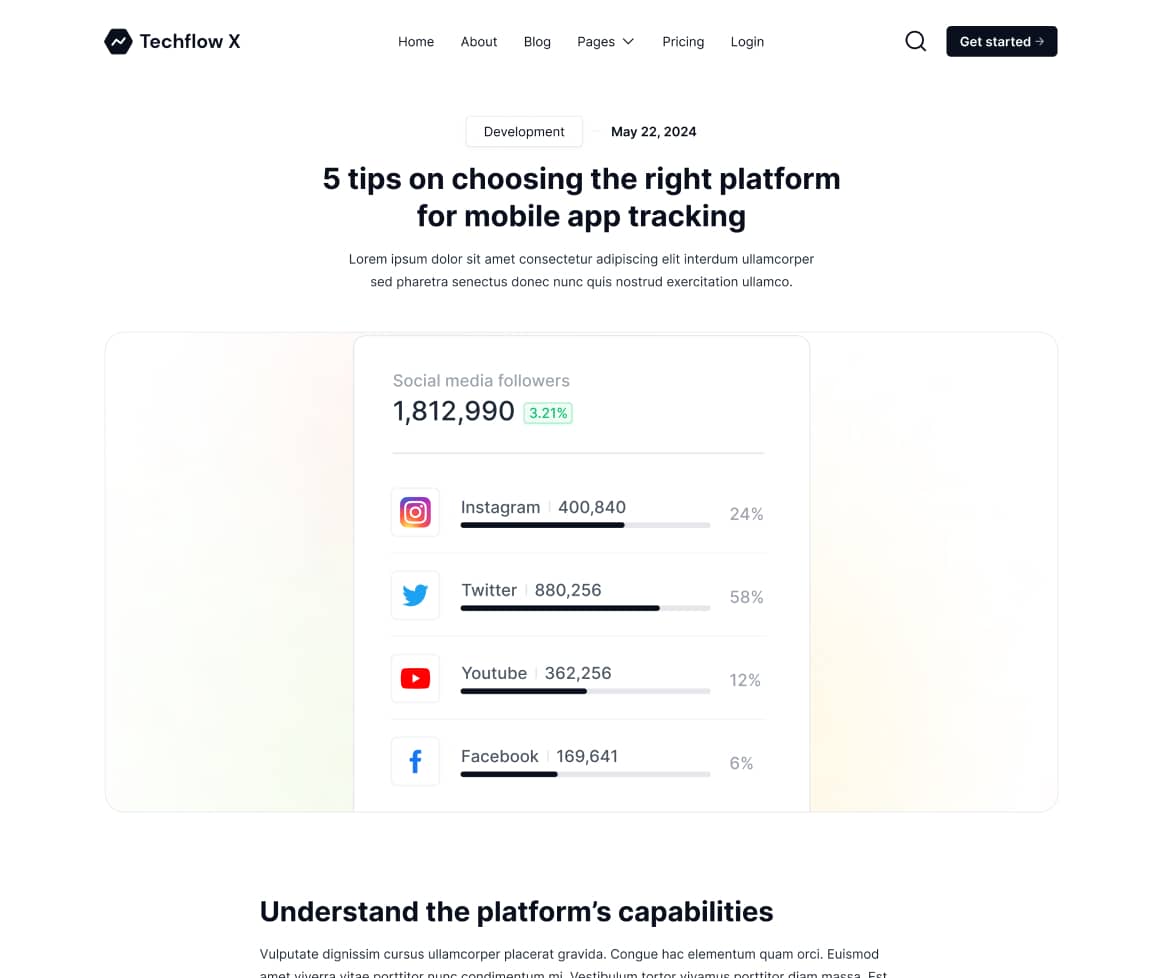Click the follower total 1,812,990
This screenshot has height=978, width=1164.
(x=454, y=411)
